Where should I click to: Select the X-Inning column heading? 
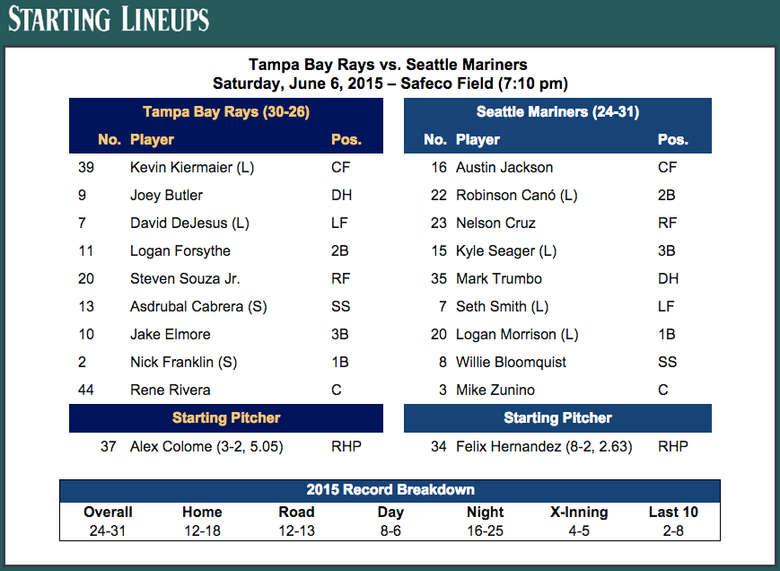pyautogui.click(x=579, y=512)
